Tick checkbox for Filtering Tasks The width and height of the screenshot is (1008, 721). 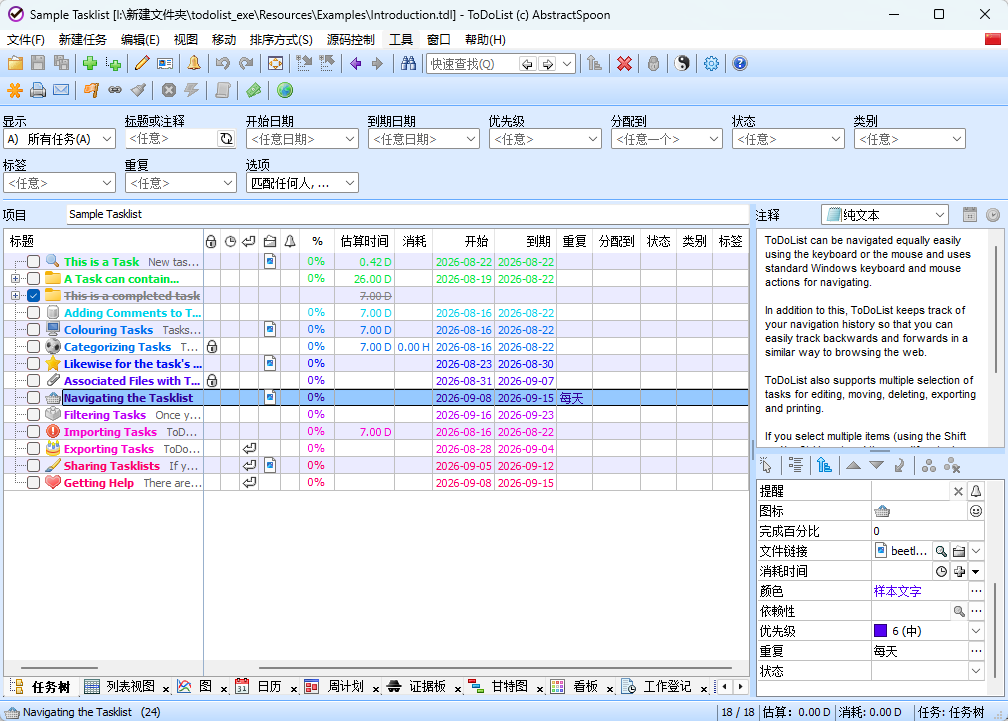click(x=33, y=415)
